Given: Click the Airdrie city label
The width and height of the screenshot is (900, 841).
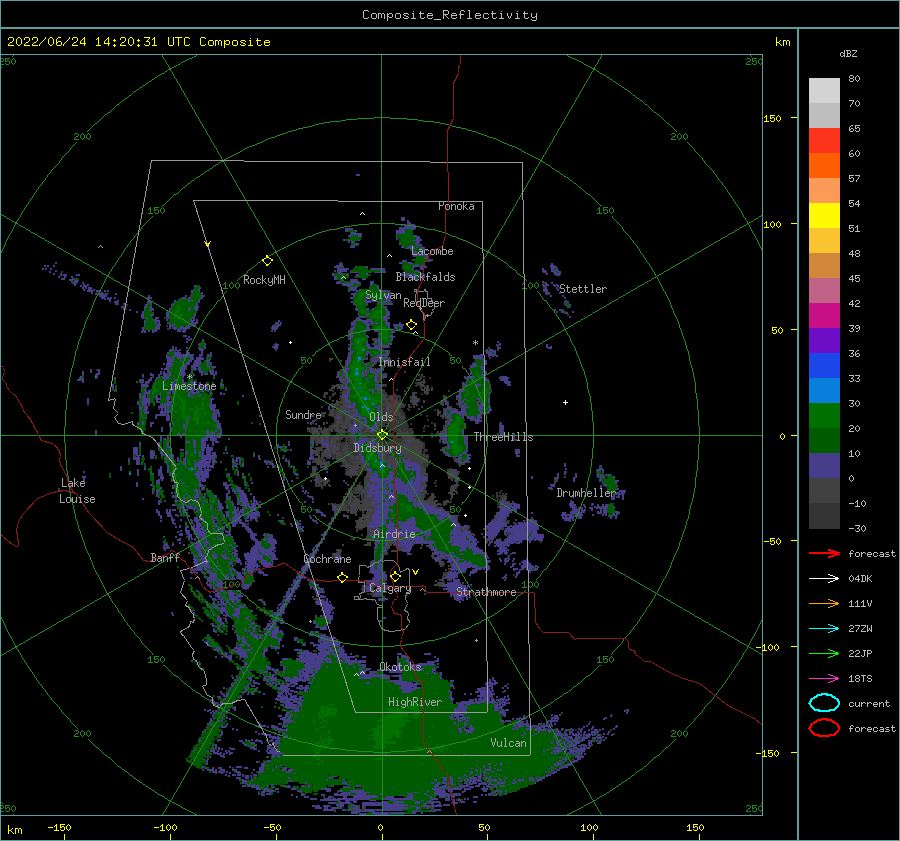Looking at the screenshot, I should [x=394, y=534].
